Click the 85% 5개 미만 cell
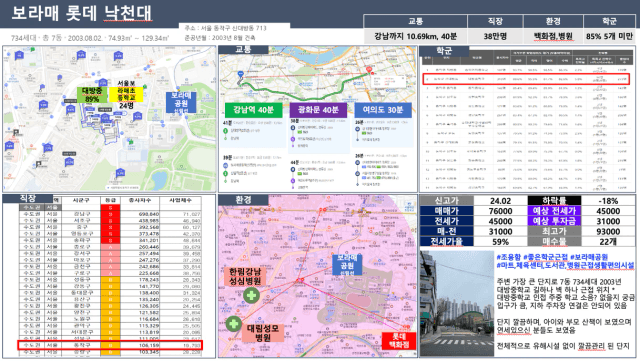The width and height of the screenshot is (640, 361). click(x=609, y=36)
